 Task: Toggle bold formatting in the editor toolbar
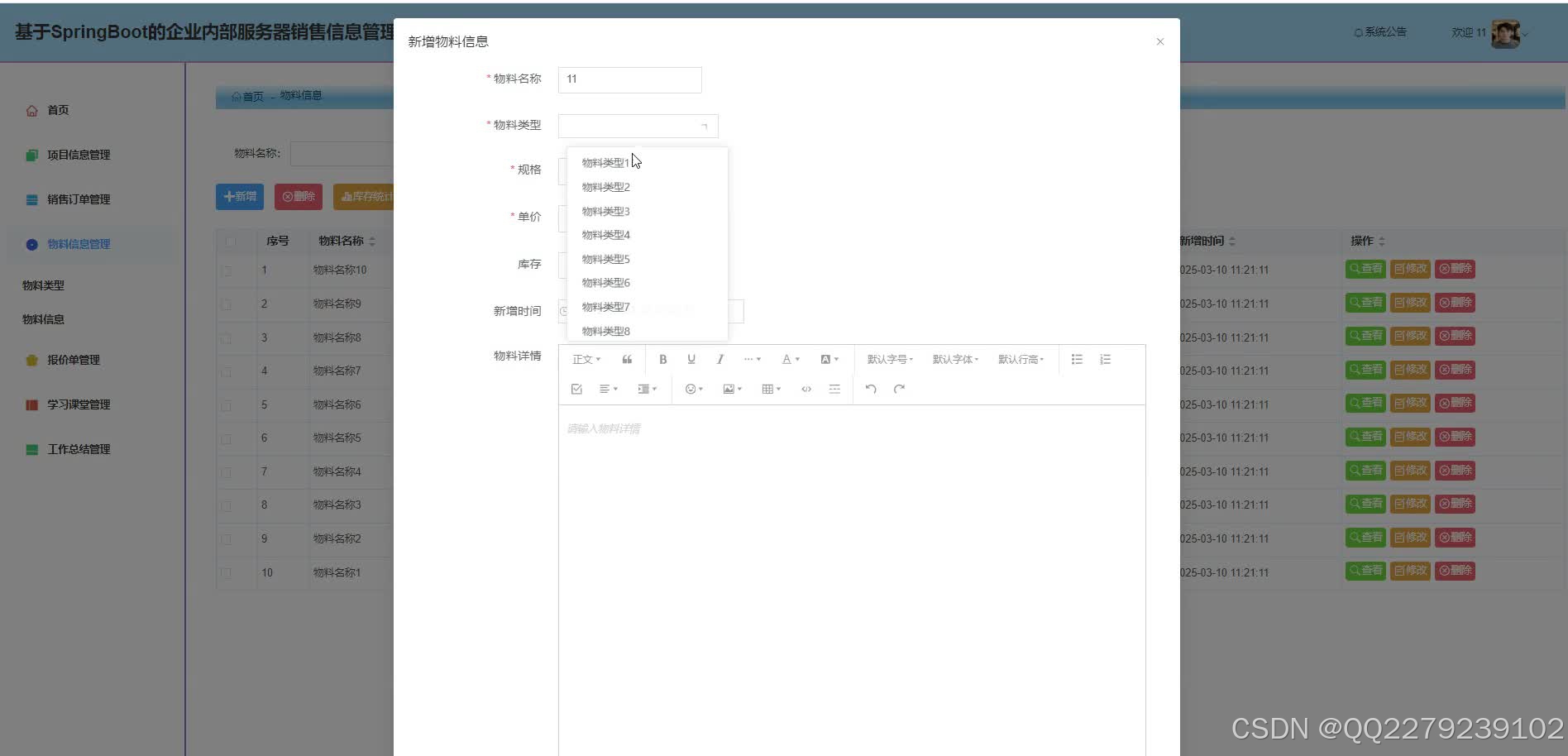662,359
